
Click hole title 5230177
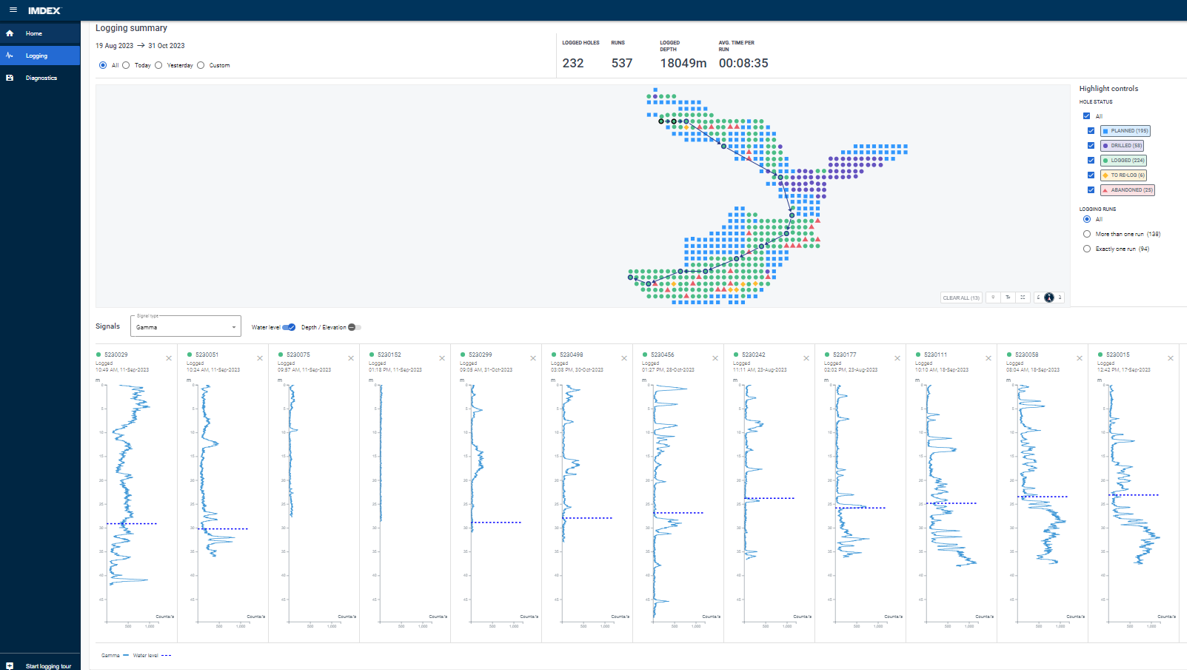point(844,354)
